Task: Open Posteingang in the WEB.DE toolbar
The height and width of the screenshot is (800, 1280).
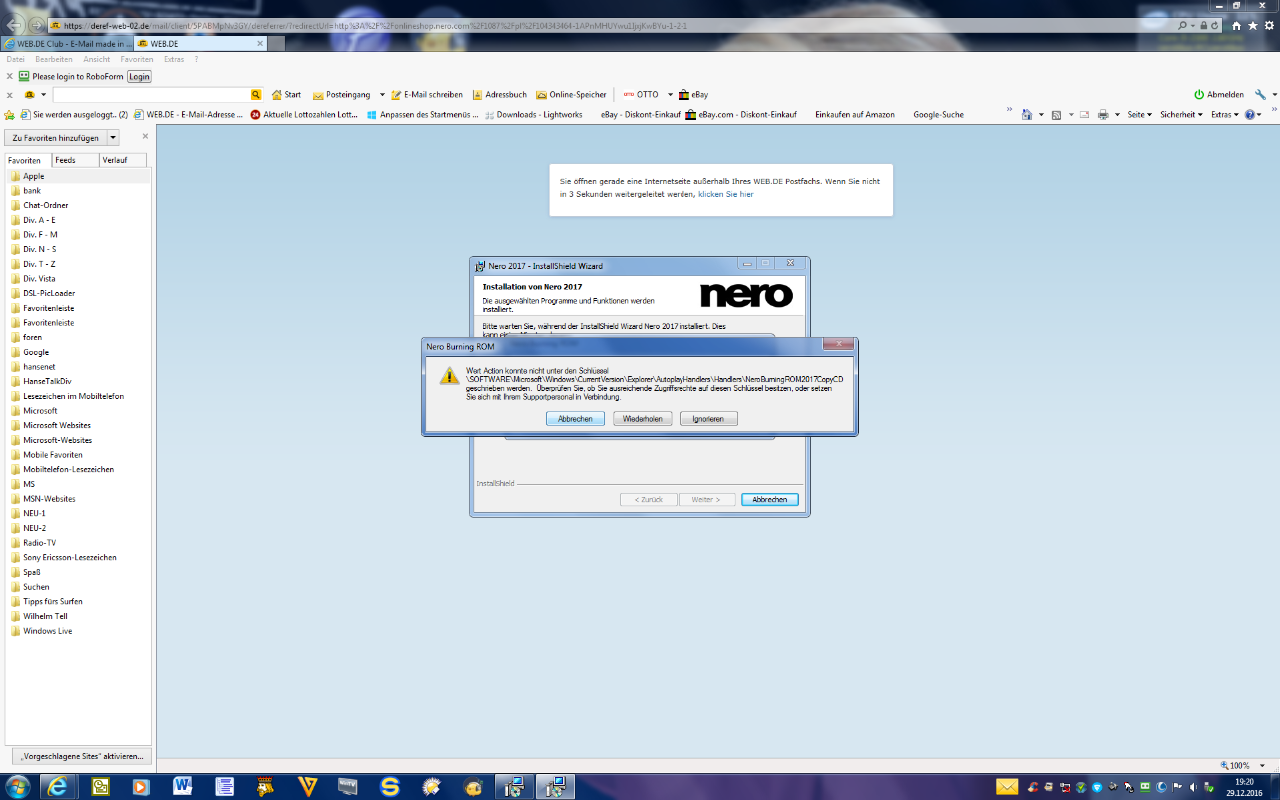Action: tap(342, 94)
